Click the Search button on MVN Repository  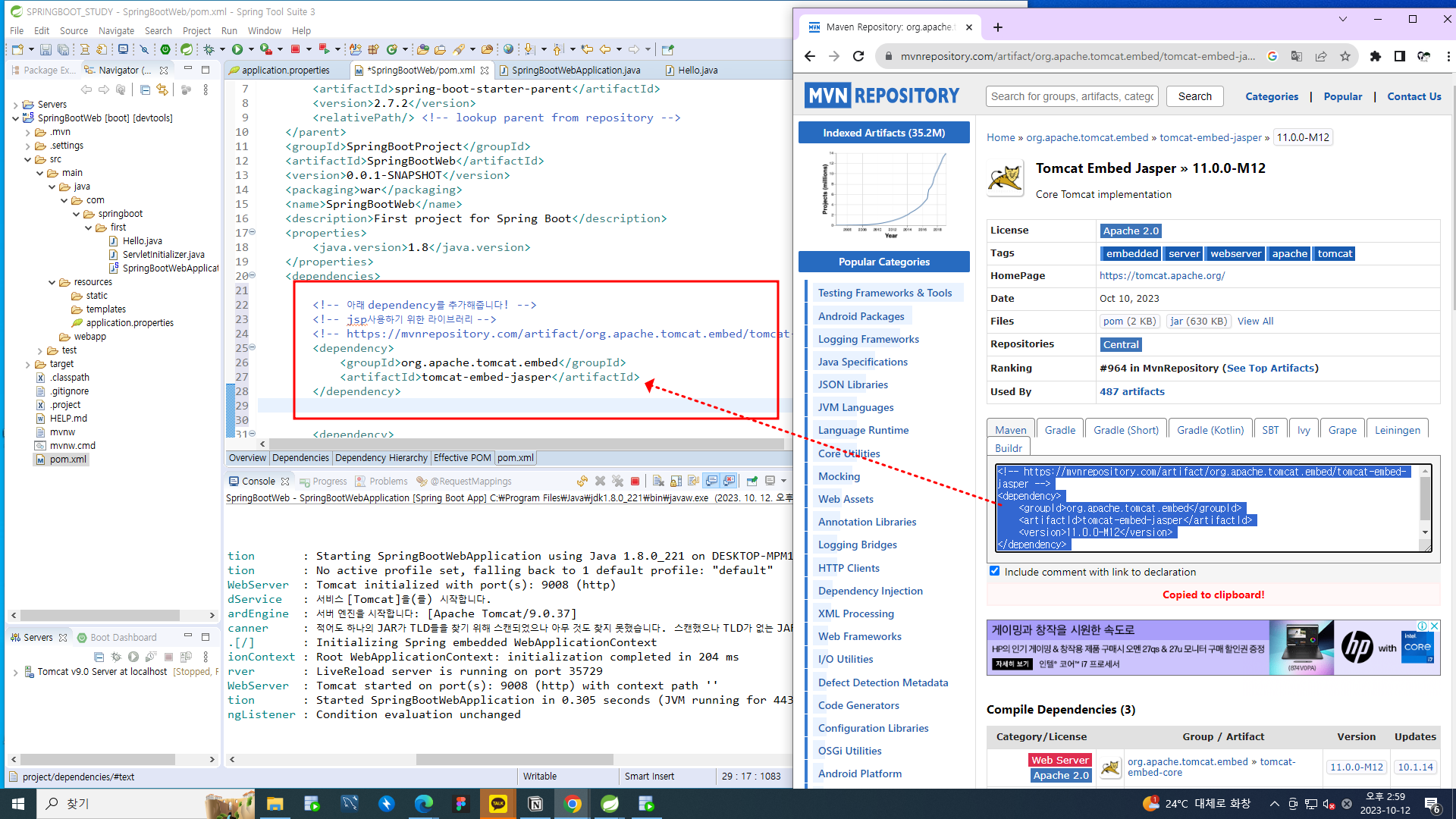(1194, 96)
